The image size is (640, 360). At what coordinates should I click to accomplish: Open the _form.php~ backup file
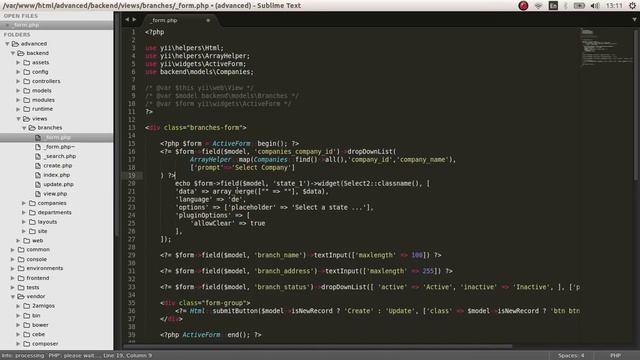coord(59,147)
